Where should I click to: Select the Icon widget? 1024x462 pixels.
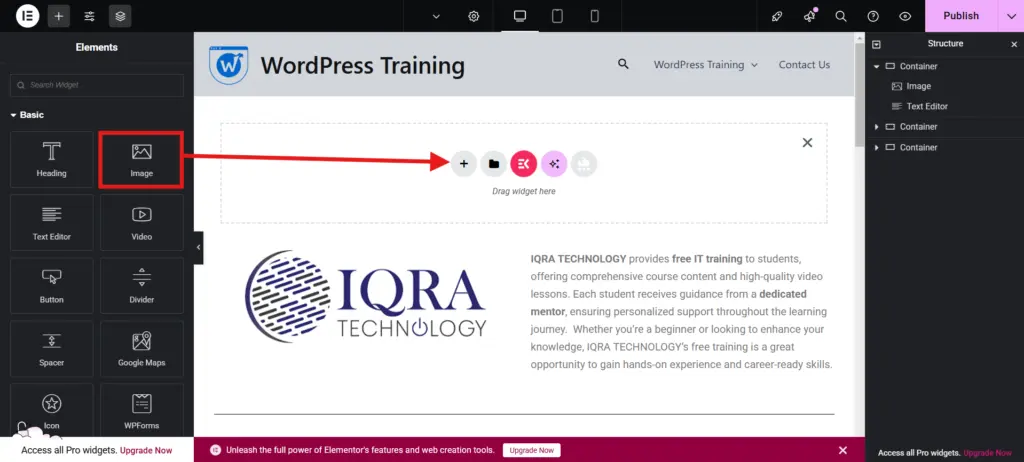(x=52, y=410)
